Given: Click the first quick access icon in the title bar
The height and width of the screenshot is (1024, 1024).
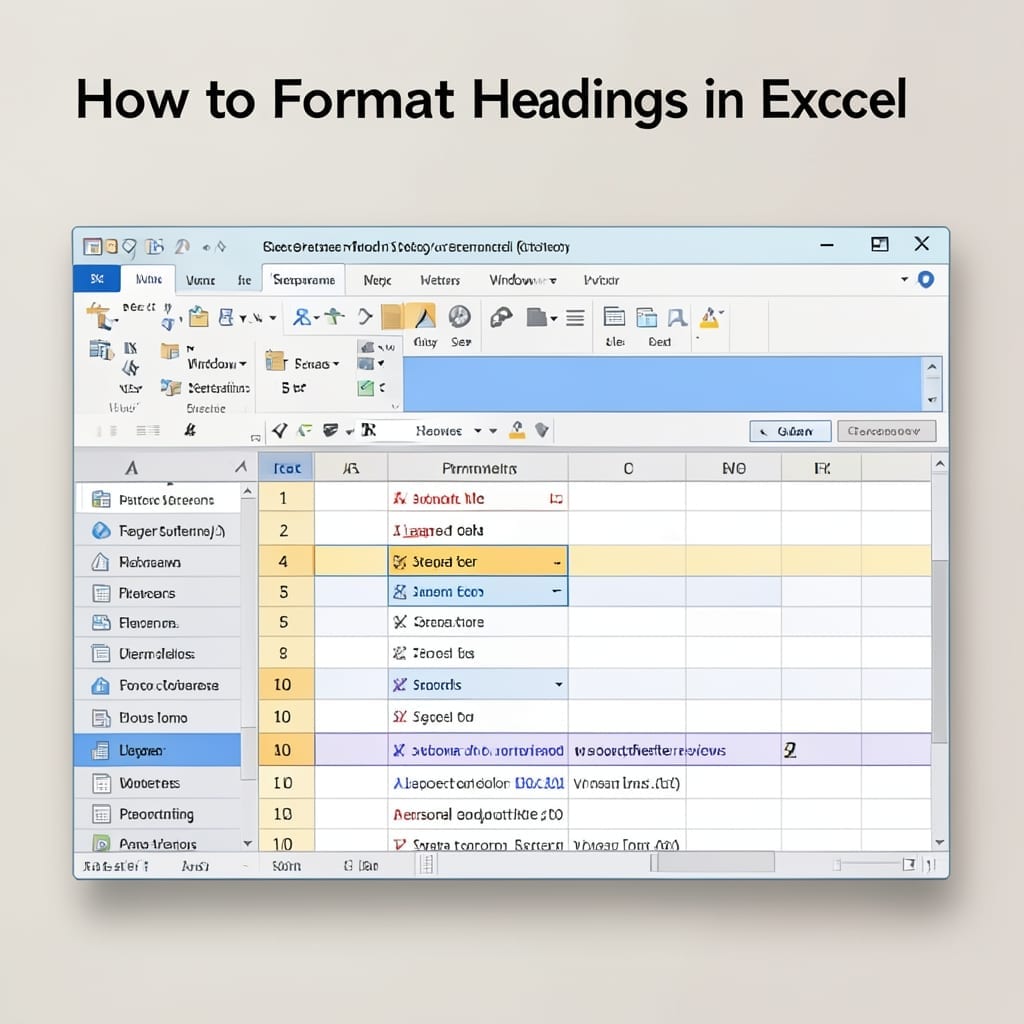Looking at the screenshot, I should 93,246.
